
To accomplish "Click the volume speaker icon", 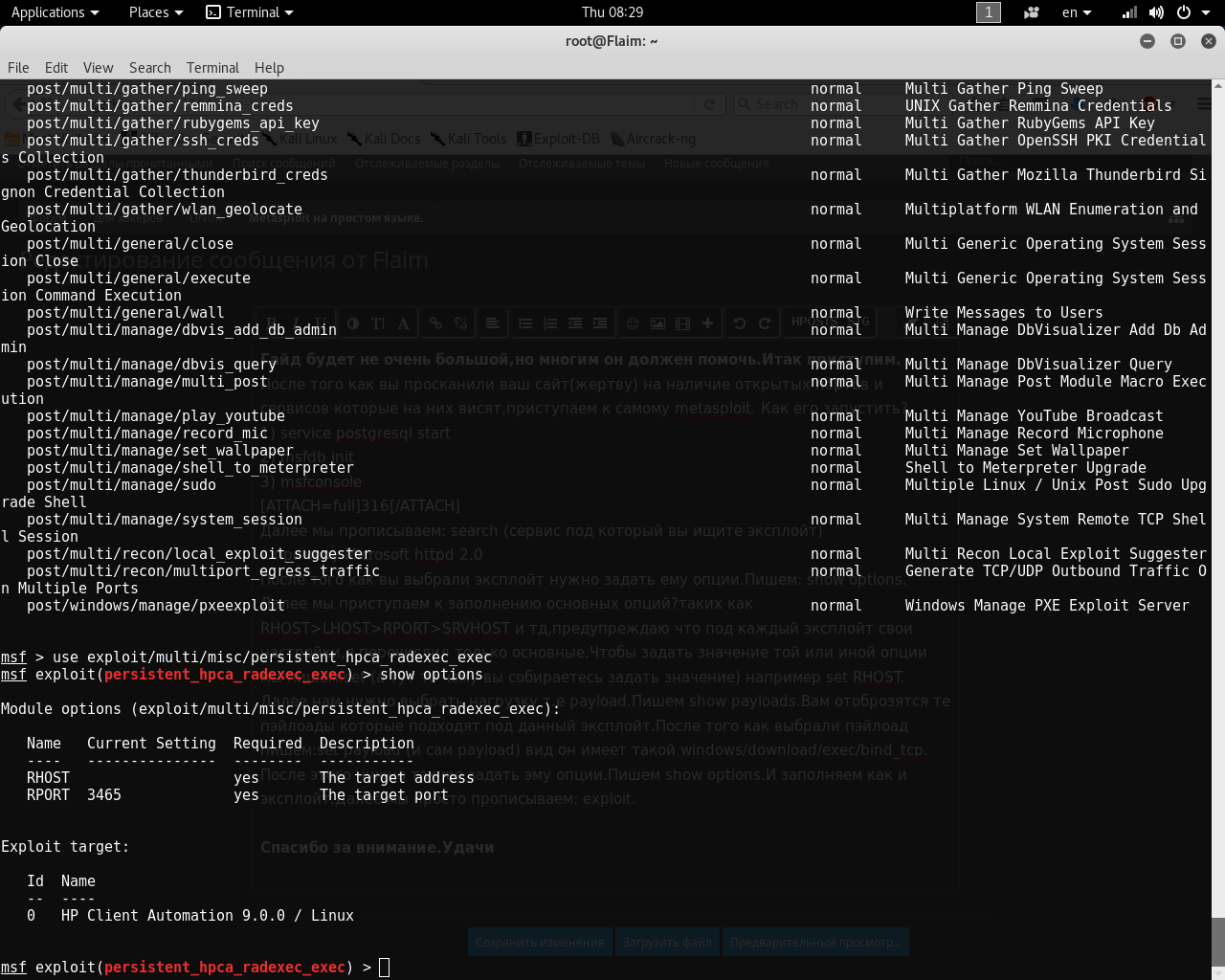I will (1156, 12).
